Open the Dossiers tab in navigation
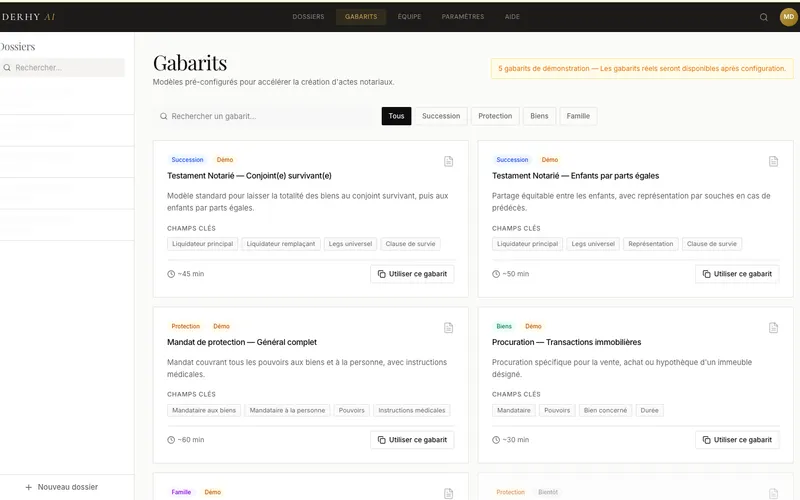 [308, 17]
